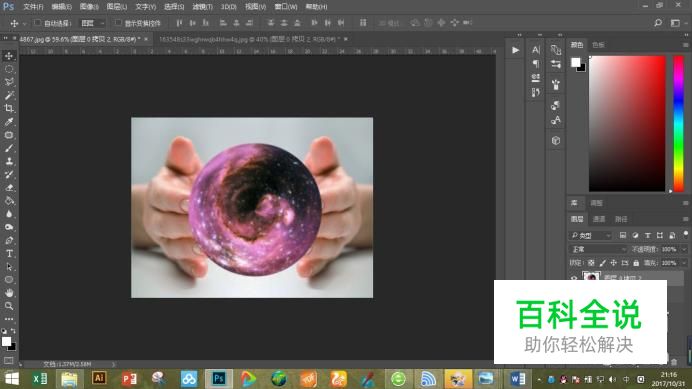
Task: Open the File (文件) menu
Action: pos(34,7)
